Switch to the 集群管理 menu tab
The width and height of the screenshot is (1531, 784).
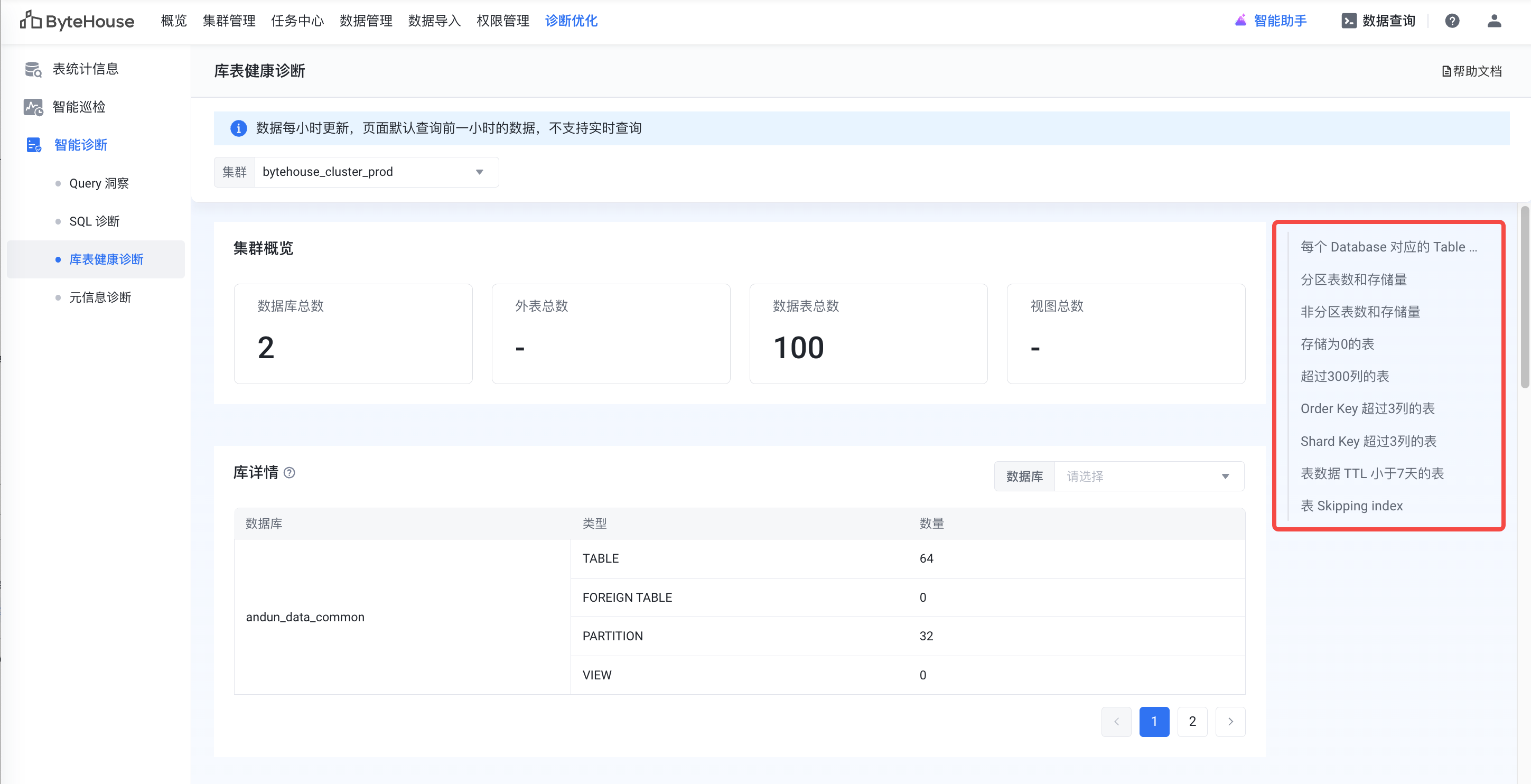pos(229,21)
